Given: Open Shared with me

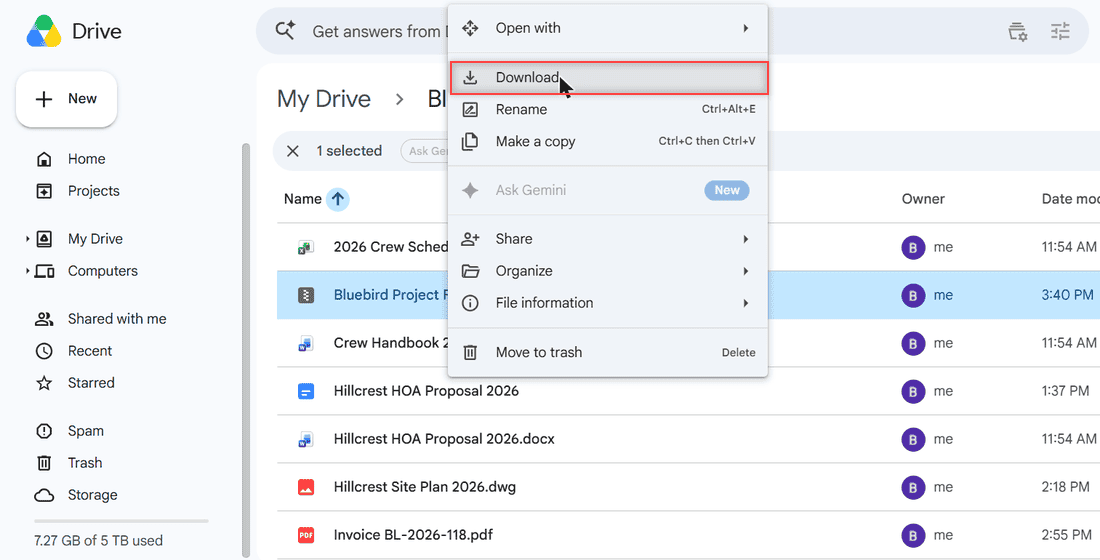Looking at the screenshot, I should coord(117,319).
